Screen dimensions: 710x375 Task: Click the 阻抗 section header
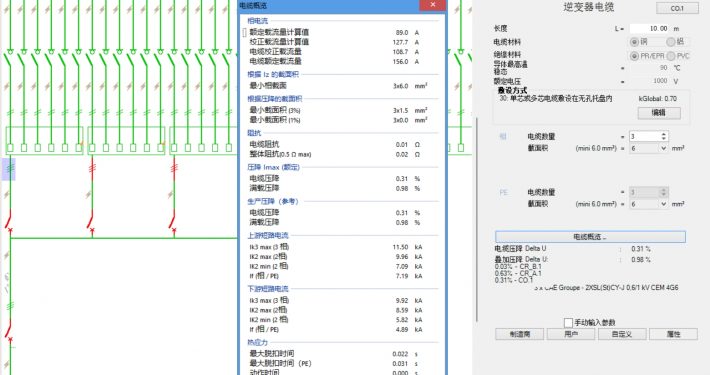coord(254,133)
